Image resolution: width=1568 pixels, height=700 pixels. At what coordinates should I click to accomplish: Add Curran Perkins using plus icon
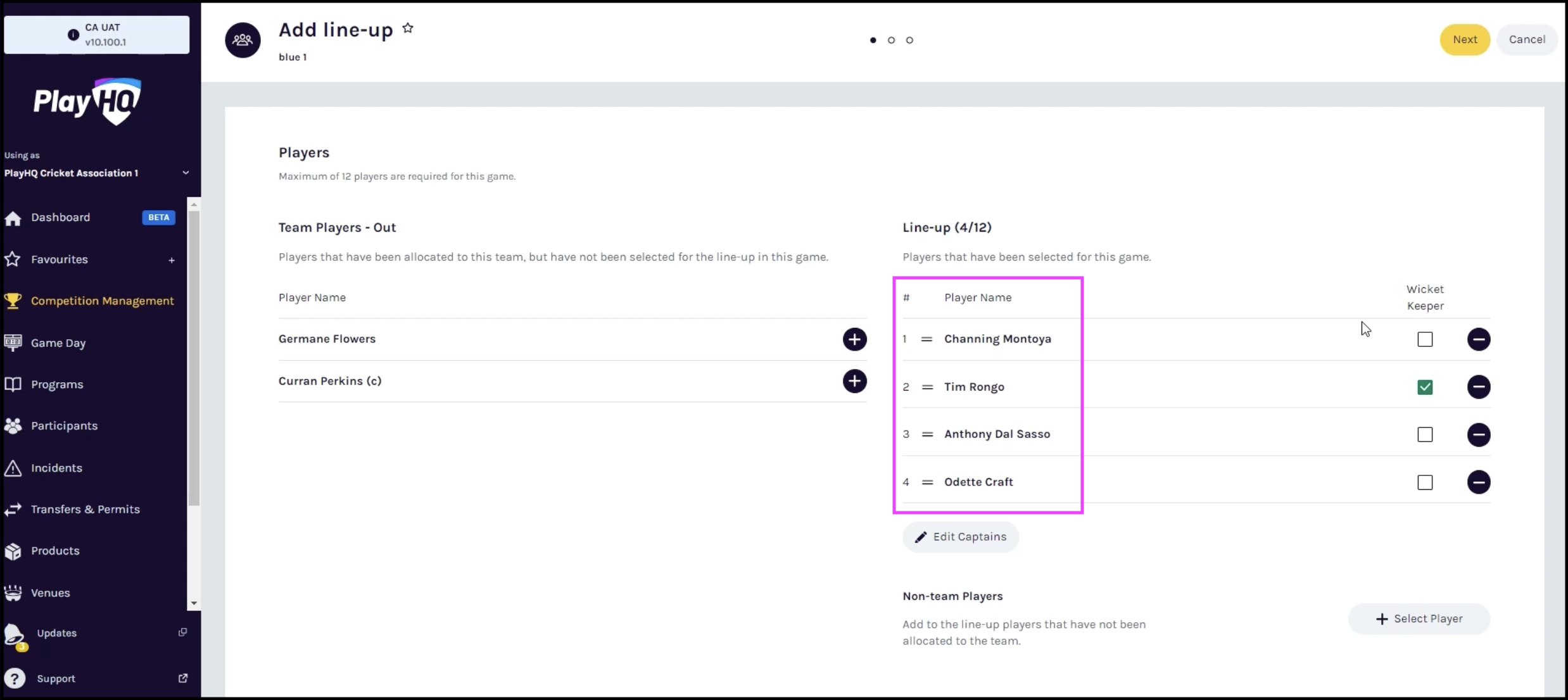coord(854,381)
